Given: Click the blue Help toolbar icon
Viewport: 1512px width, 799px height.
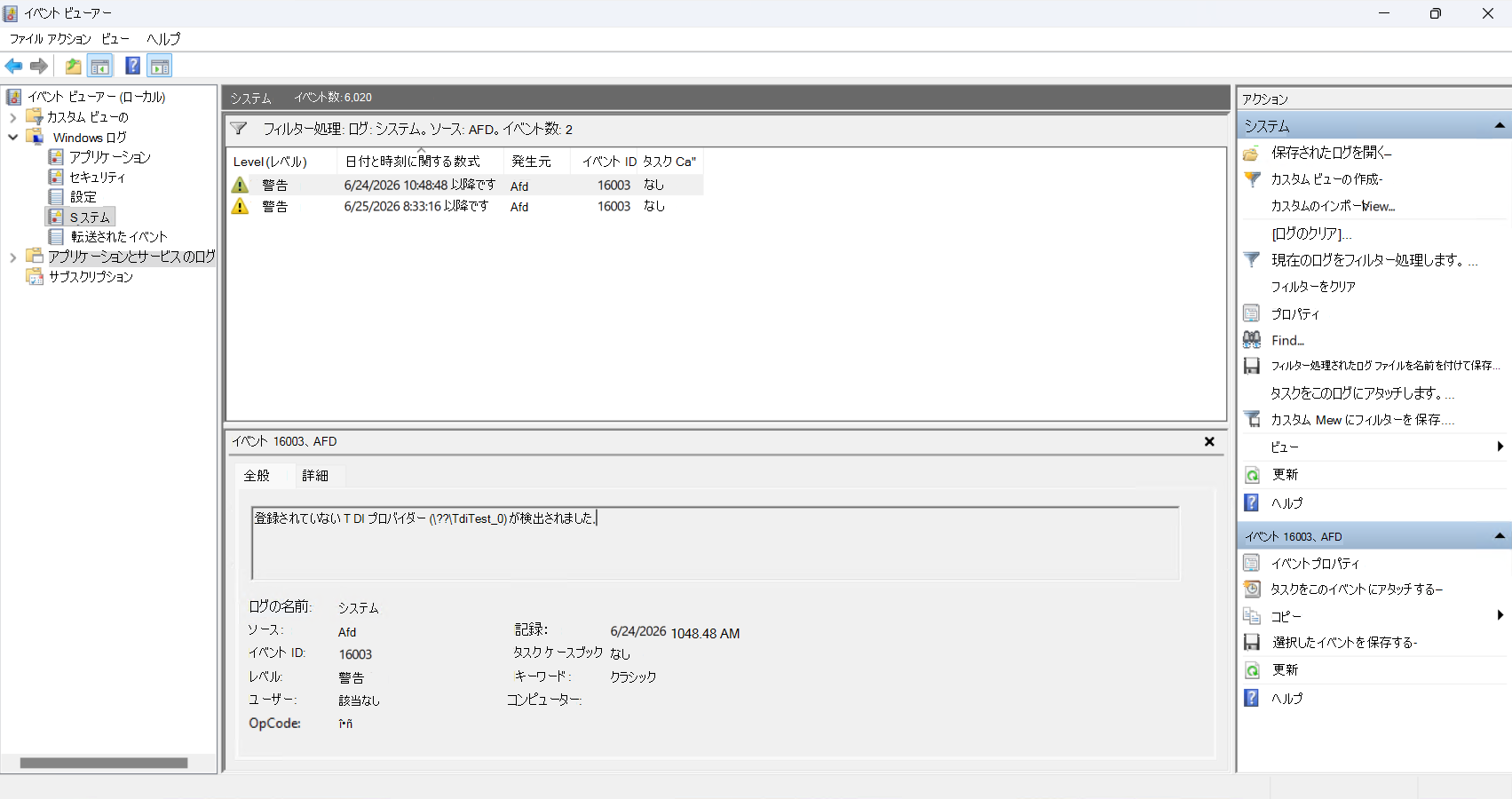Looking at the screenshot, I should [132, 66].
